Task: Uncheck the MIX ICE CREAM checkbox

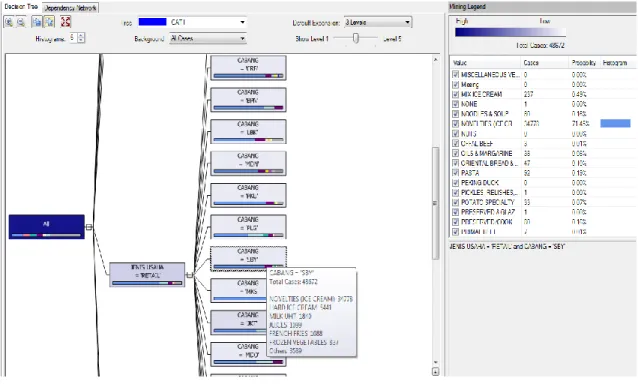Action: pyautogui.click(x=455, y=94)
